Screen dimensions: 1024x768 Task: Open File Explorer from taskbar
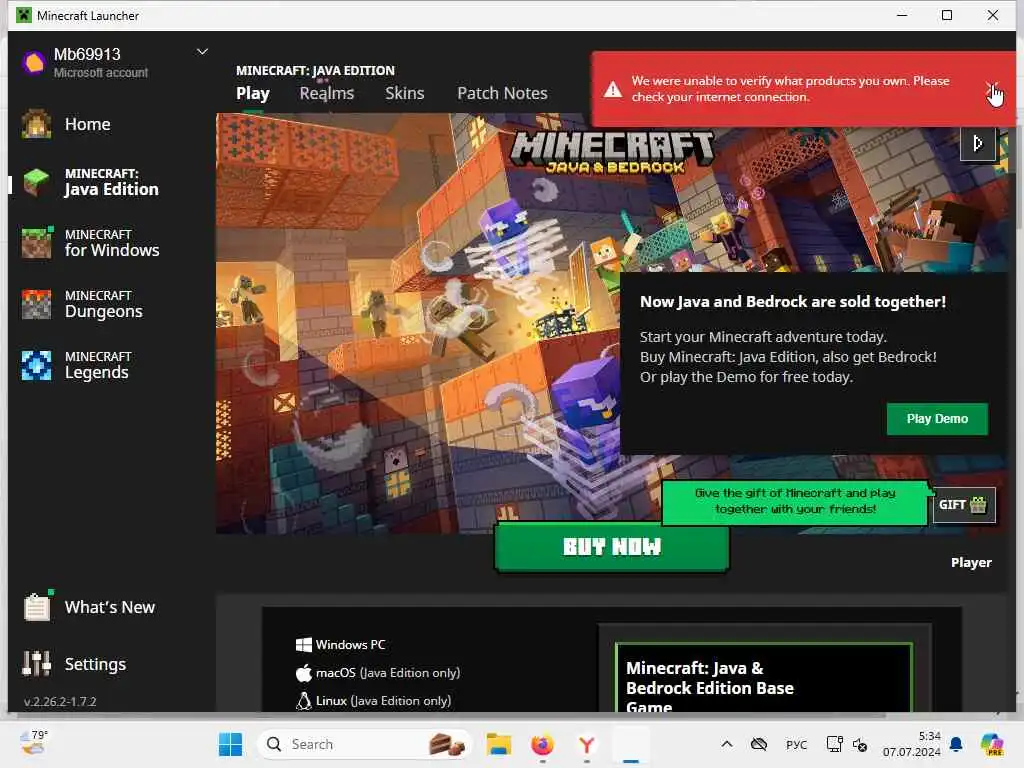(499, 744)
